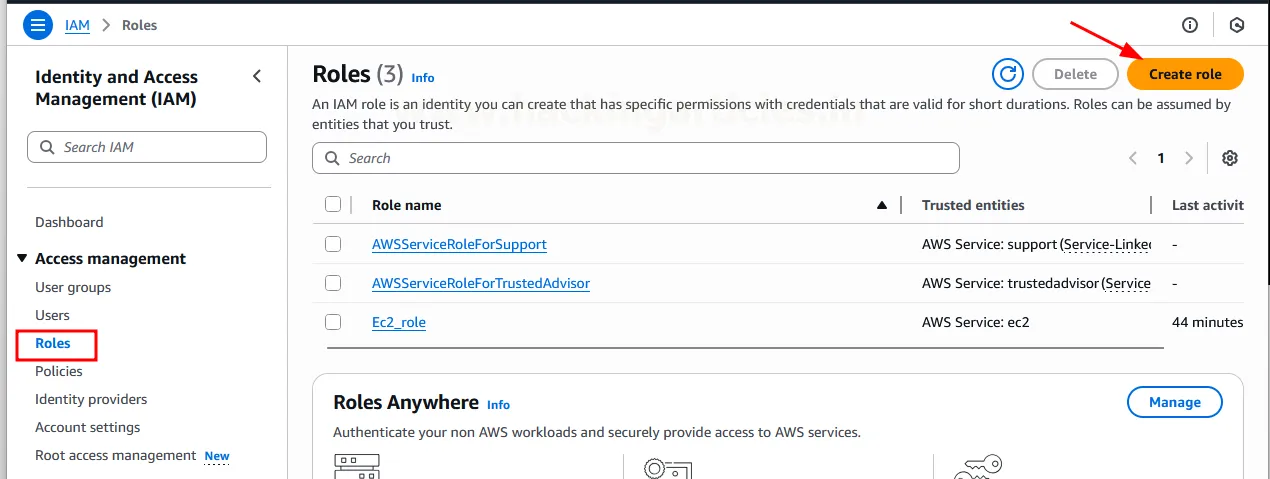Open the hamburger navigation menu

click(x=38, y=25)
